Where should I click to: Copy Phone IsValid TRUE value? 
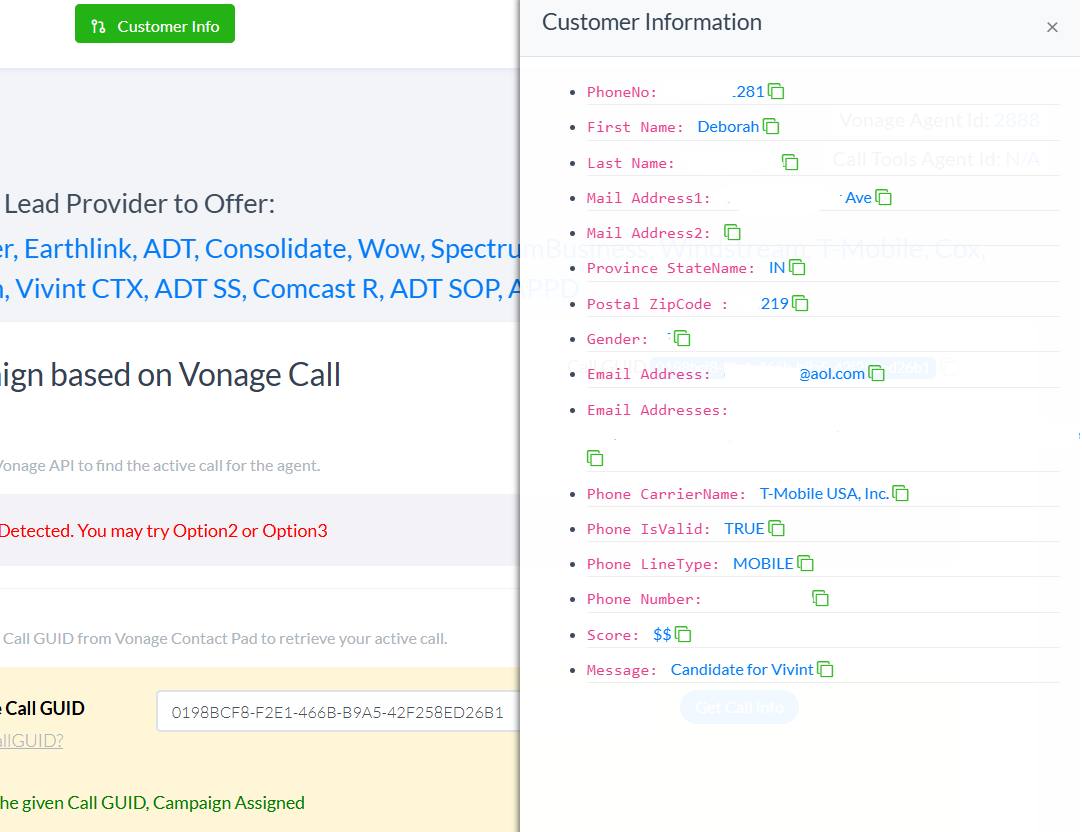click(776, 528)
